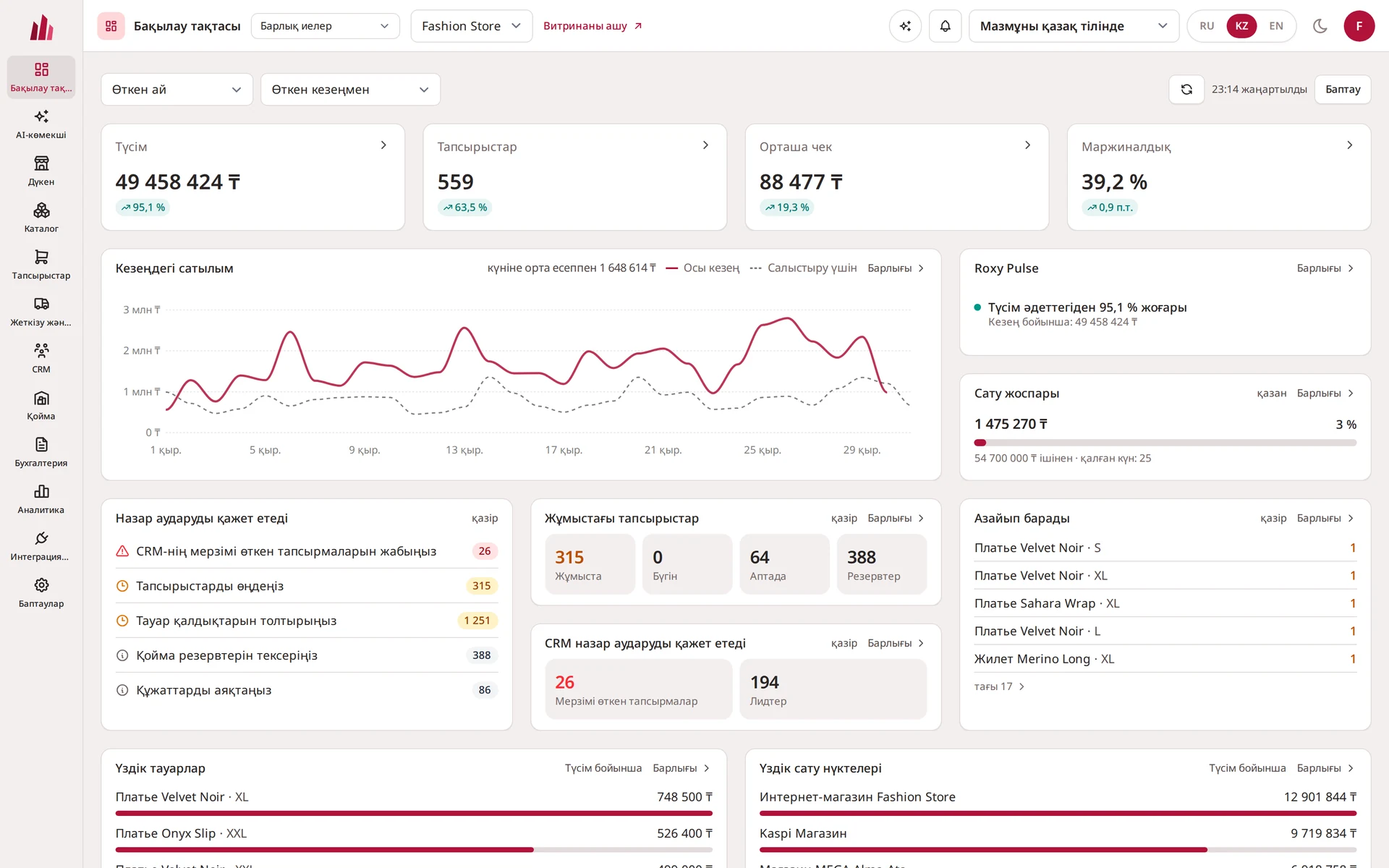Open Мазмұны қазақ тілінде dropdown

pos(1074,26)
